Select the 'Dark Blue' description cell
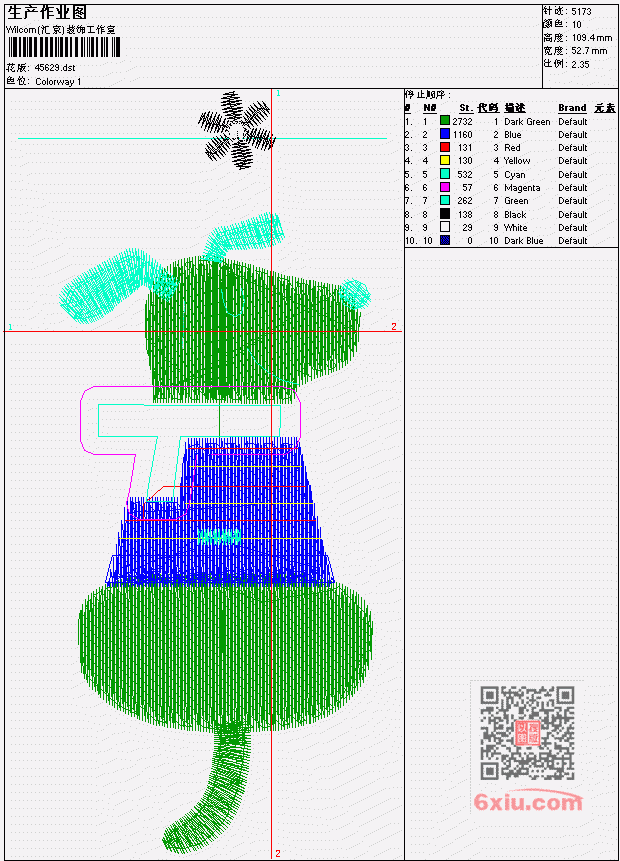Screen dimensions: 620x861 coord(524,241)
